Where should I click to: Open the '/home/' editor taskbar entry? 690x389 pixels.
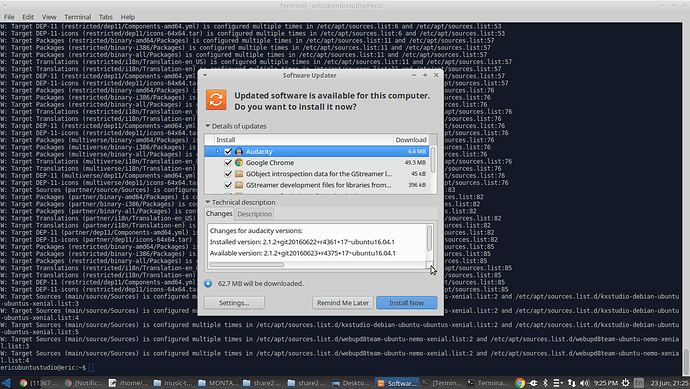tap(129, 383)
